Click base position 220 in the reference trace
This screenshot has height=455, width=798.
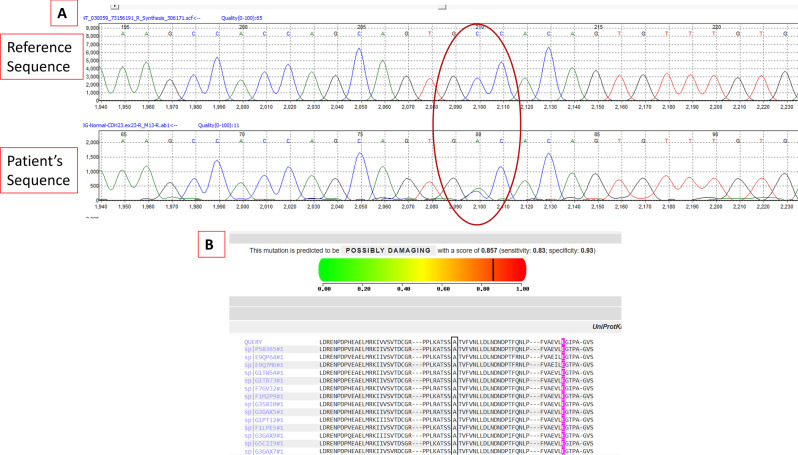pyautogui.click(x=717, y=27)
